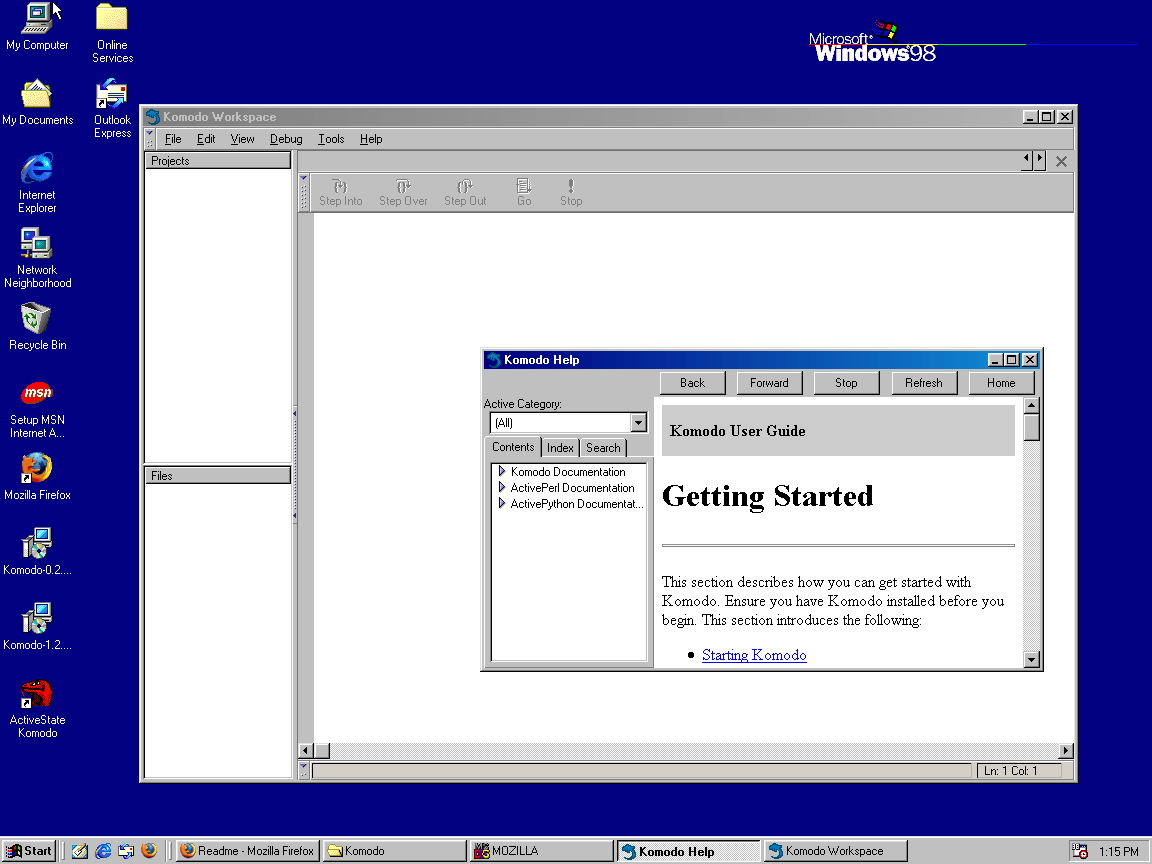Viewport: 1152px width, 864px height.
Task: Launch Internet Explorer from quick launch bar
Action: pyautogui.click(x=103, y=851)
